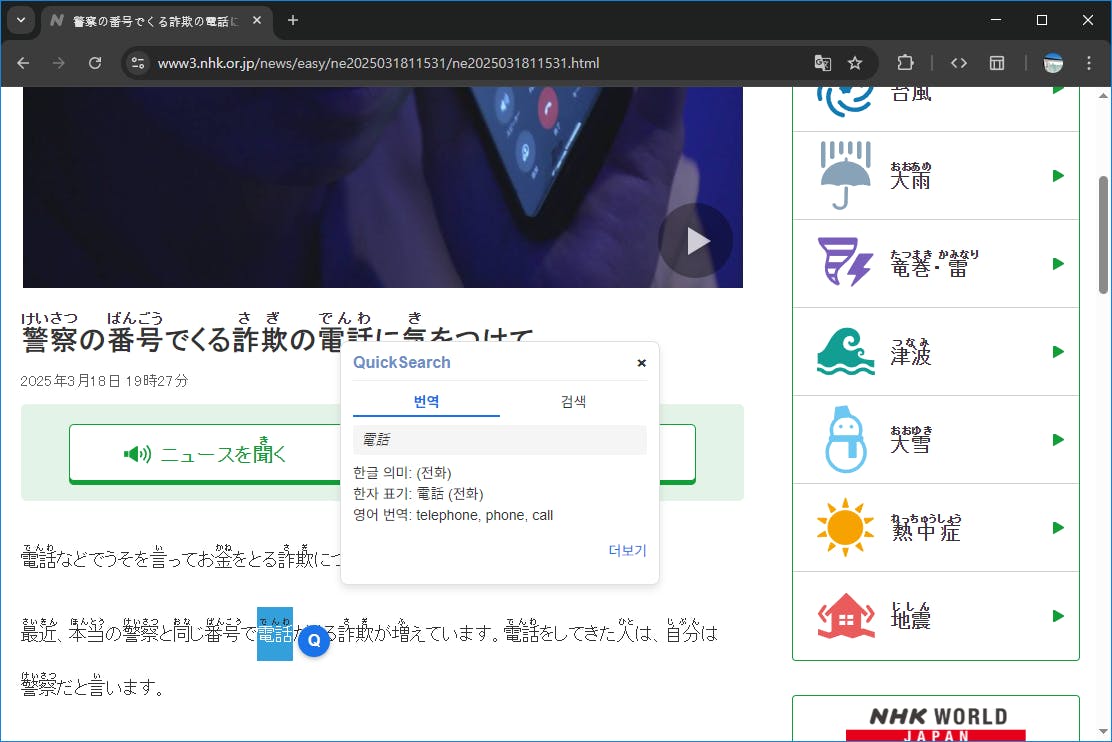This screenshot has height=742, width=1112.
Task: Click the Google Translate icon in address bar
Action: pos(823,63)
